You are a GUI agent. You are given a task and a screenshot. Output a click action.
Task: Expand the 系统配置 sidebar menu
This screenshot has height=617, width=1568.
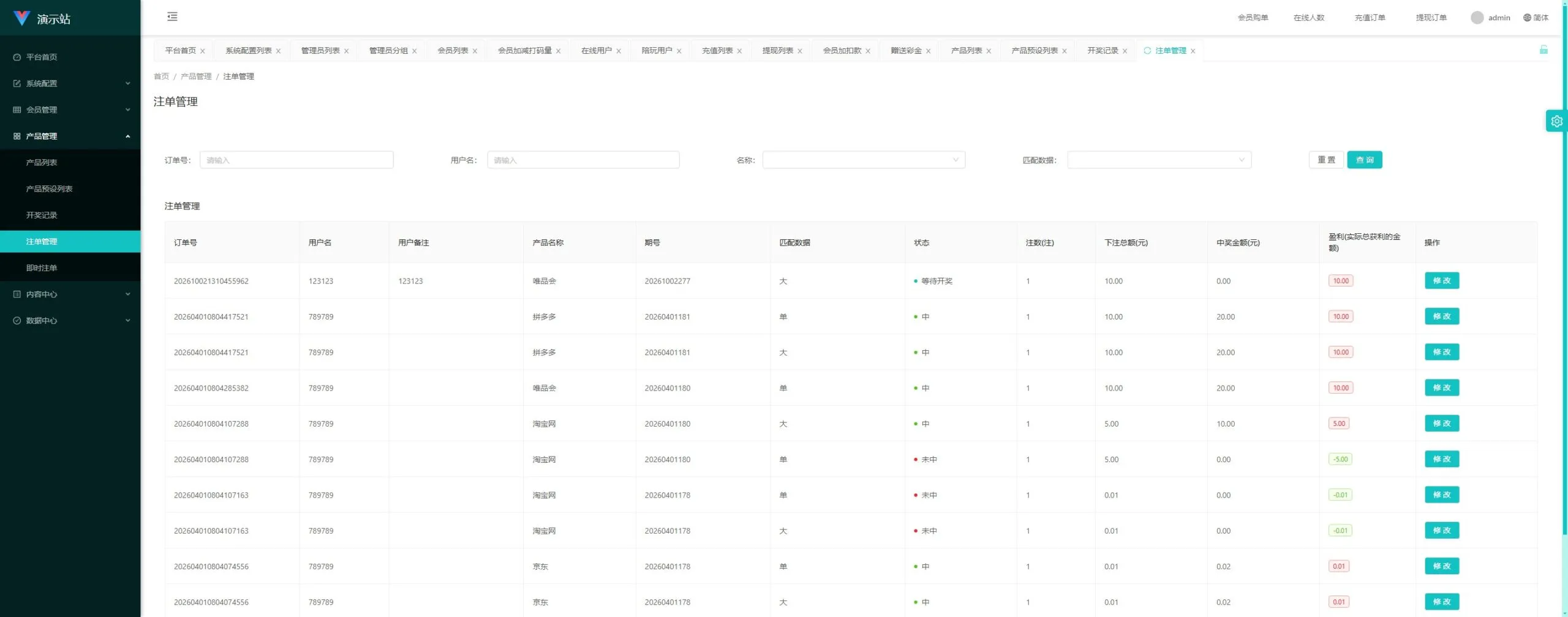70,83
